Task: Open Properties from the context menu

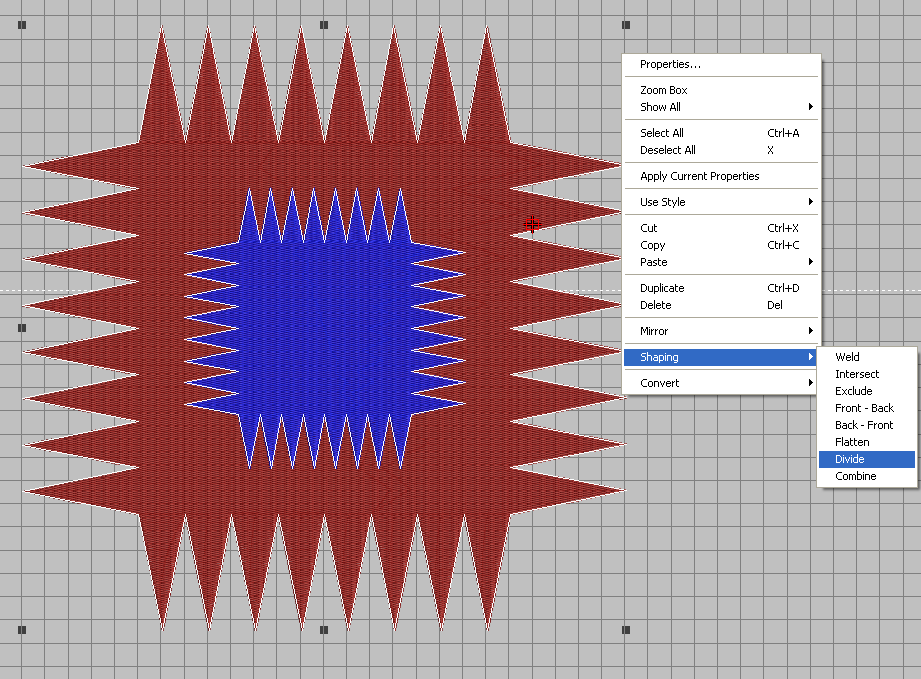Action: pyautogui.click(x=670, y=65)
